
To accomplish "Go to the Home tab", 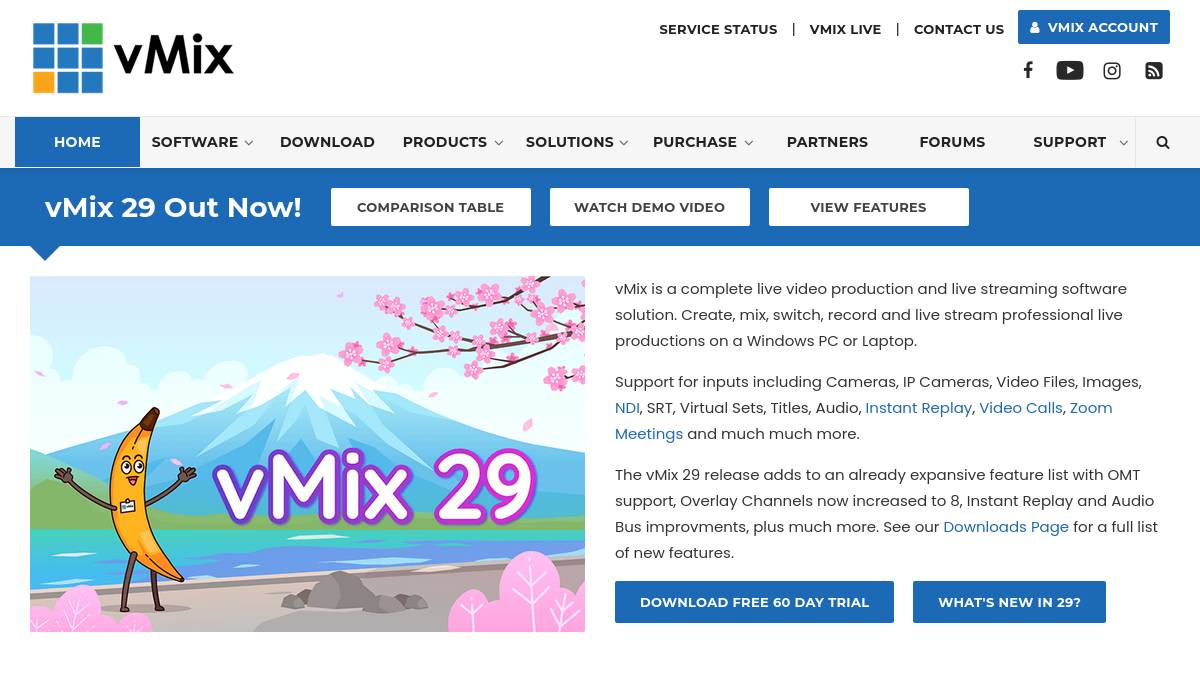I will point(77,142).
